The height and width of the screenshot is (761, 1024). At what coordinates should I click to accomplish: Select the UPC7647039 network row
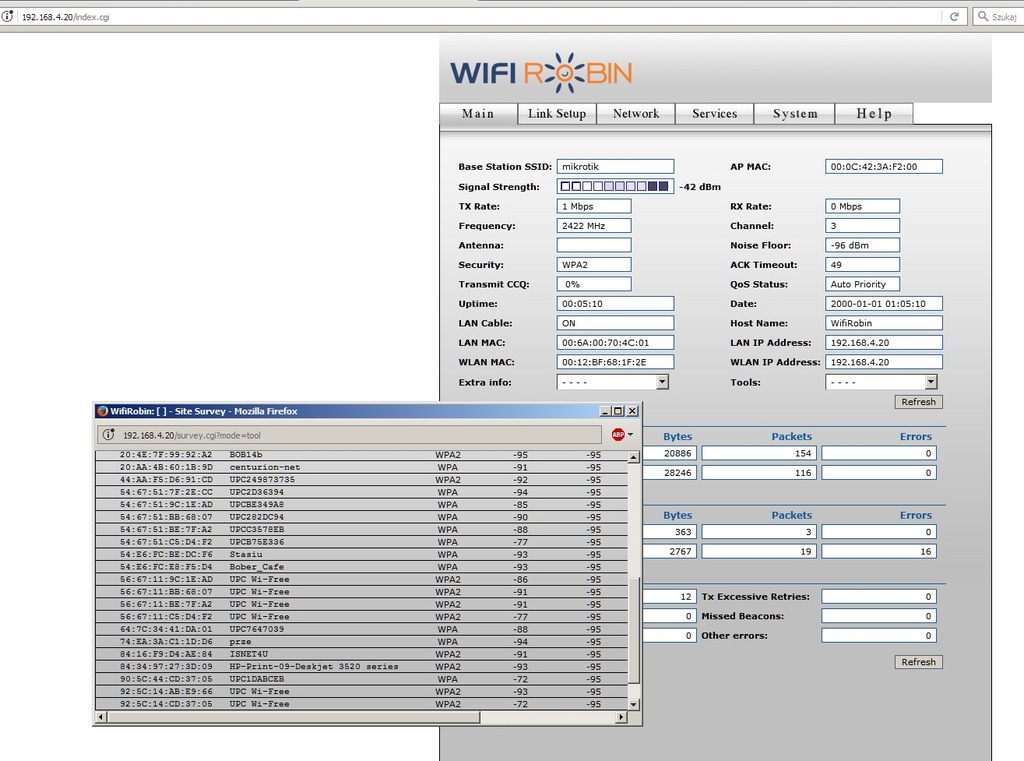point(362,629)
